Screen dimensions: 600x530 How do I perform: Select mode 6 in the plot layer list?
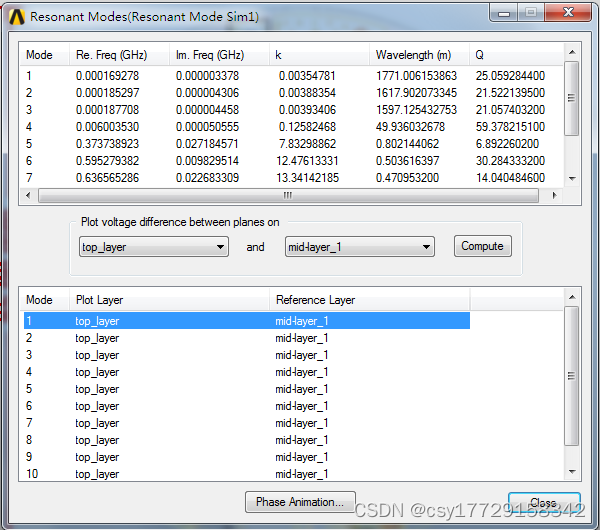tap(247, 406)
